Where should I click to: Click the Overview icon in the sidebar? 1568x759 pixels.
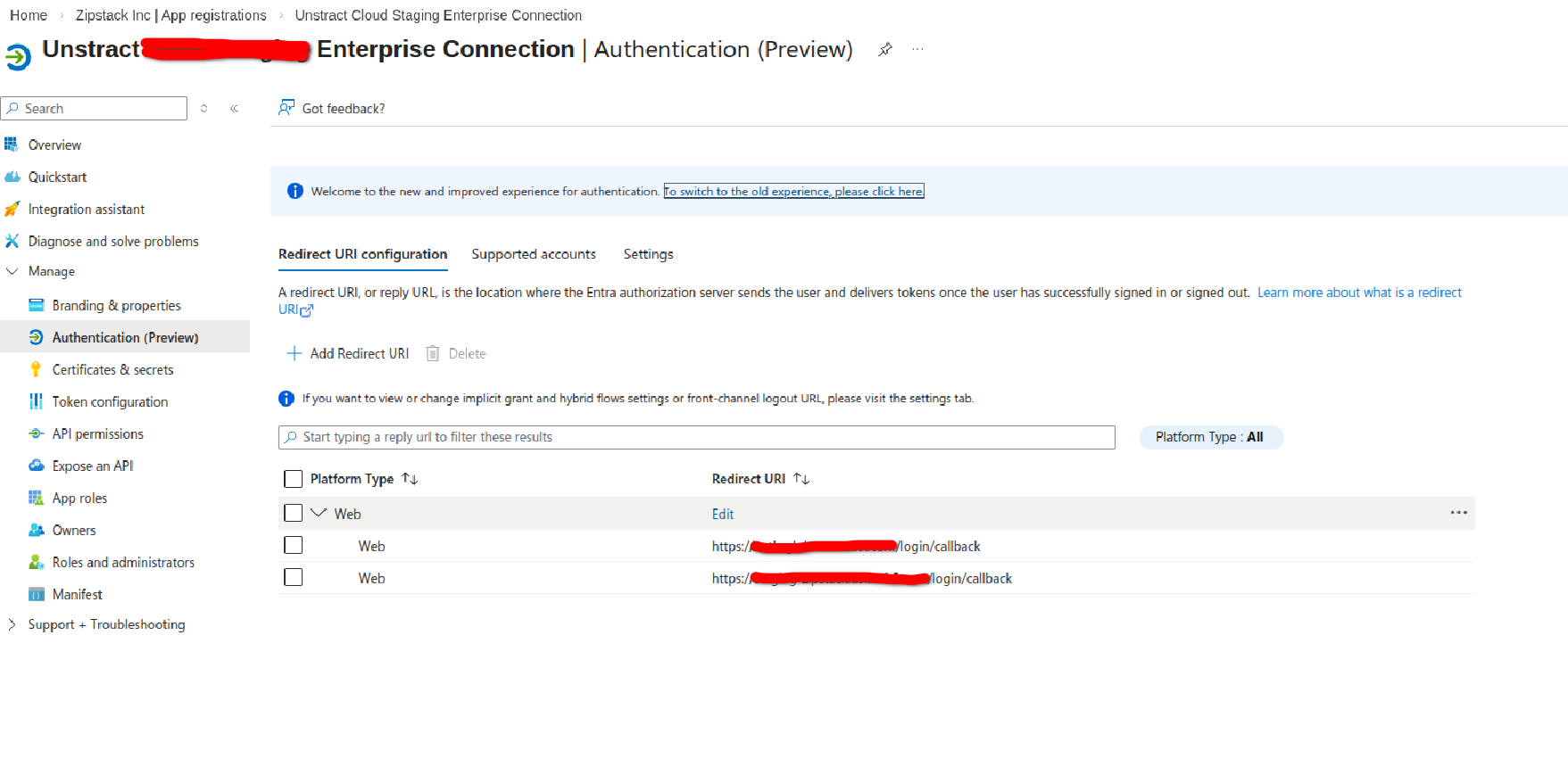(x=12, y=144)
